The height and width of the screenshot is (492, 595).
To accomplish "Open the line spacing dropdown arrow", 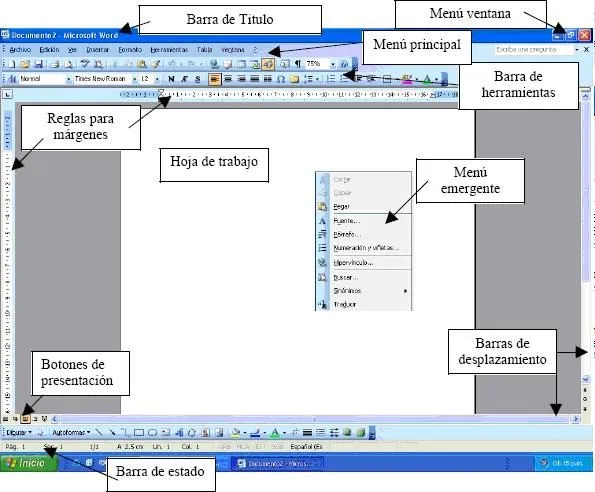I will [317, 79].
